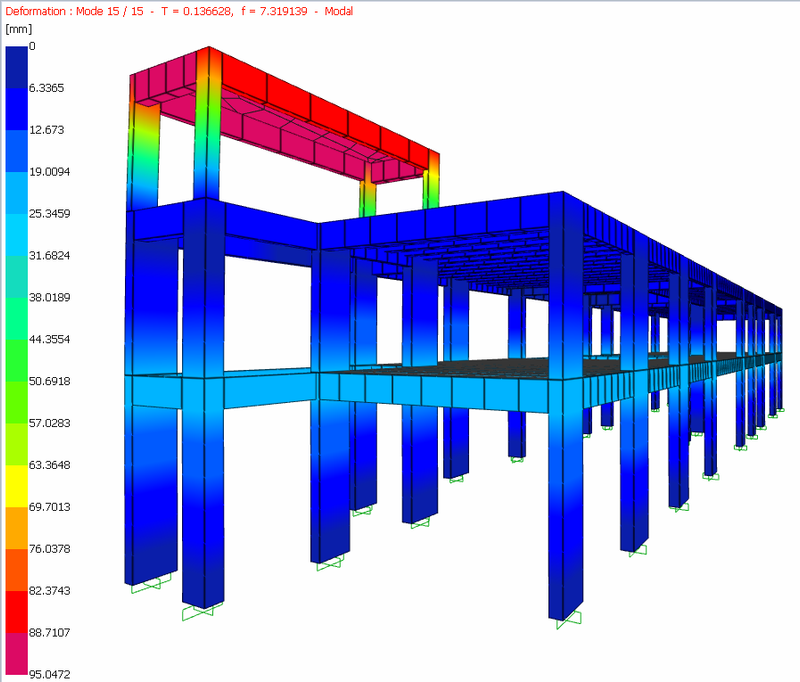This screenshot has height=682, width=800.
Task: Click the green support symbol under front-right column
Action: tap(568, 620)
